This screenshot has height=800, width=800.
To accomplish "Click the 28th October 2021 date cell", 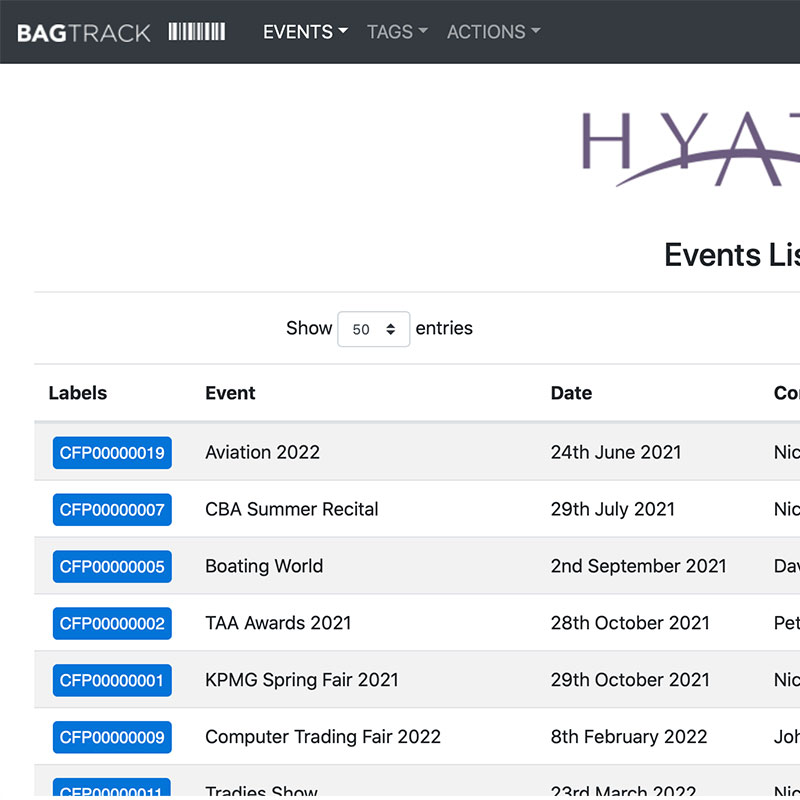I will 629,623.
